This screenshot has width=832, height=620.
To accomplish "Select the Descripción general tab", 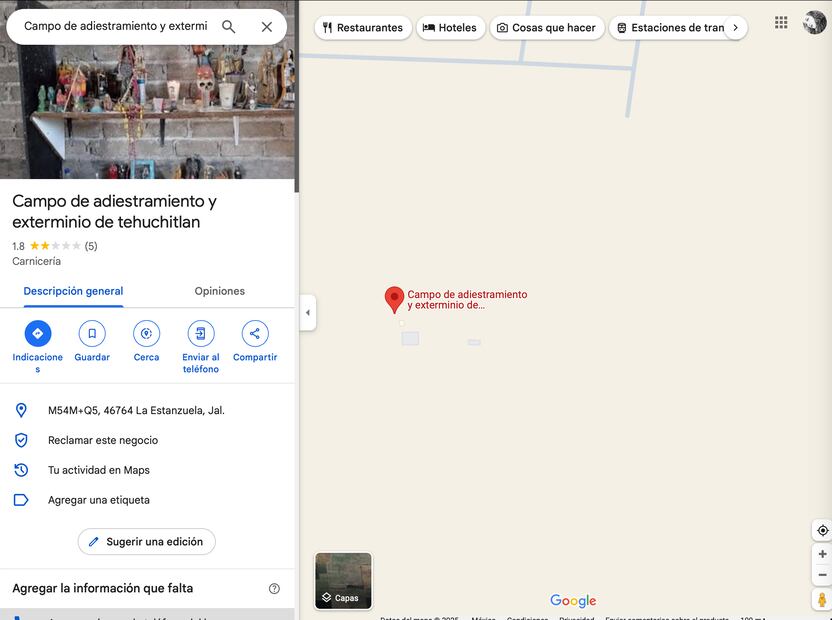I will tap(73, 291).
